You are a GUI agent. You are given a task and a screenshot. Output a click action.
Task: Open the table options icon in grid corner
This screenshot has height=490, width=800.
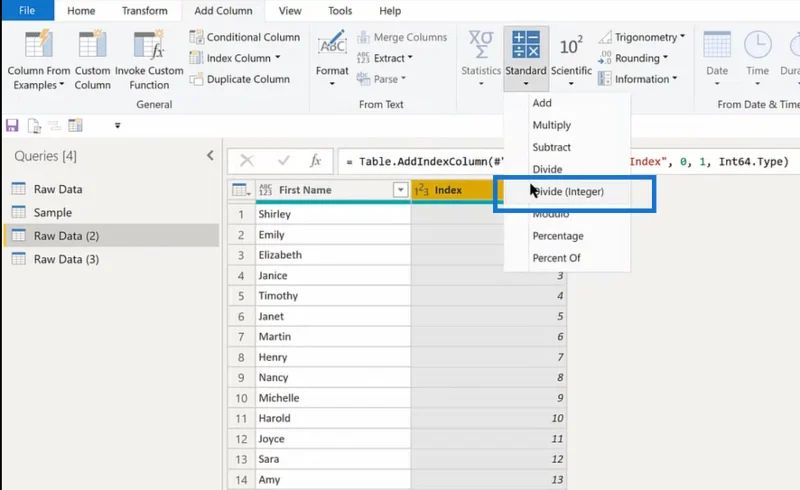(241, 190)
